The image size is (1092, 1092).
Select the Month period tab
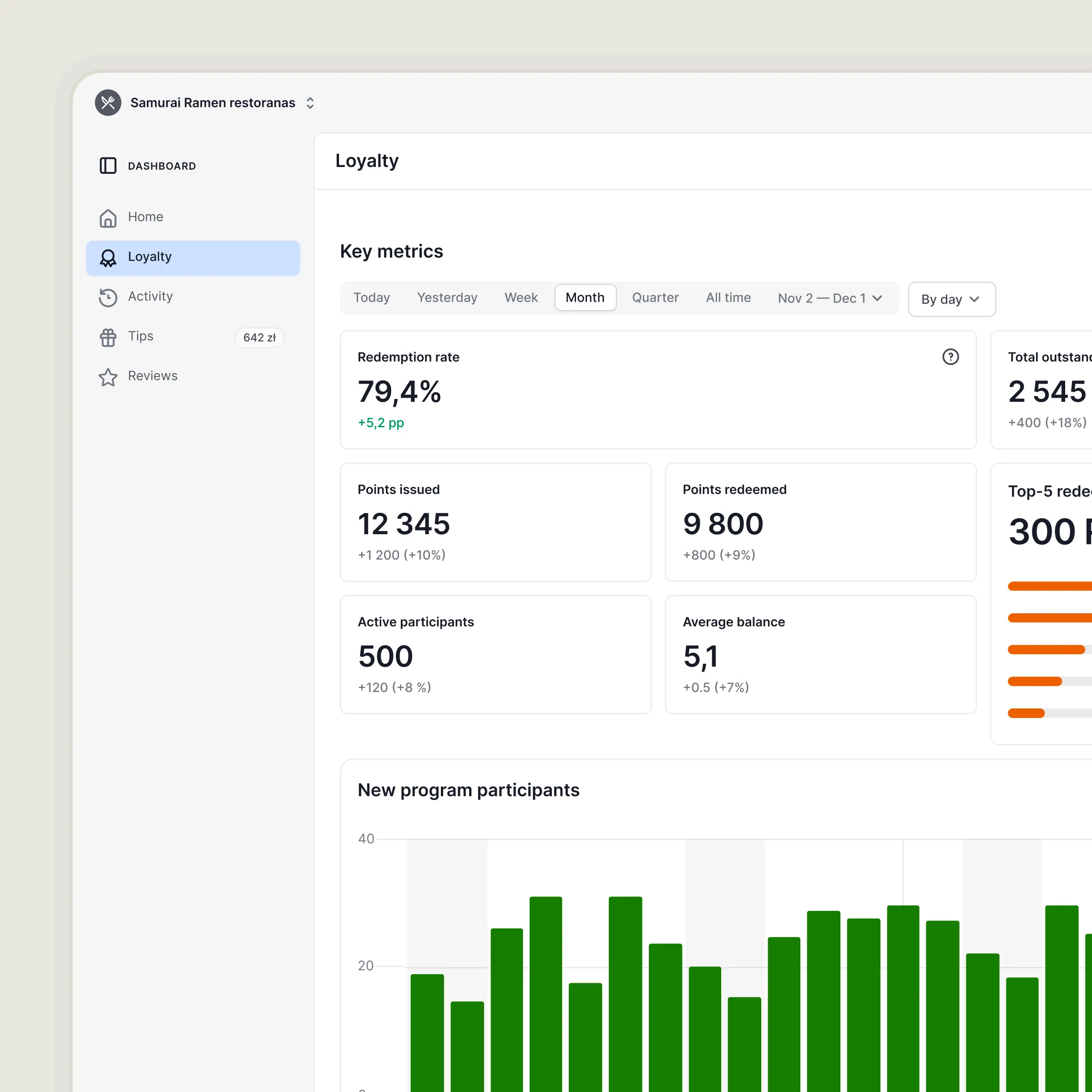pyautogui.click(x=585, y=298)
